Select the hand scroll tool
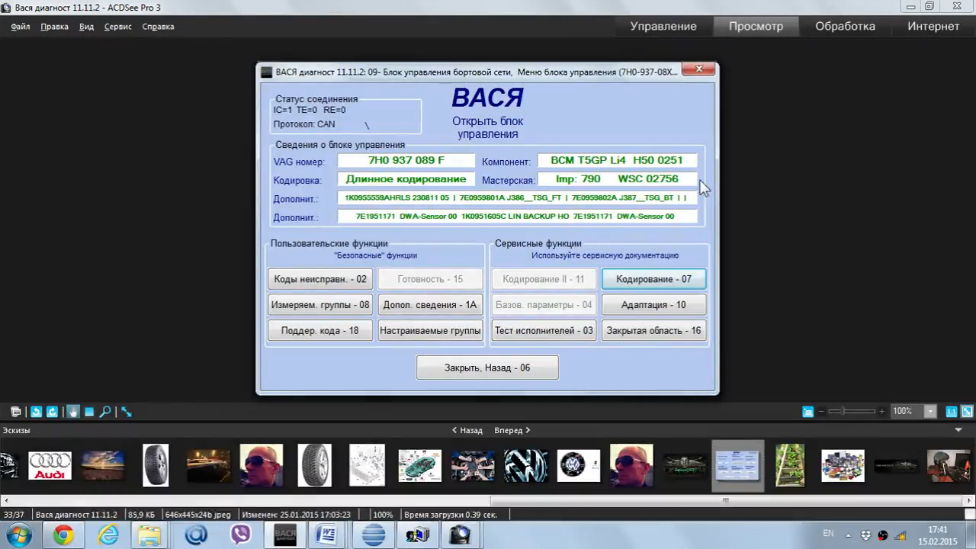This screenshot has height=549, width=976. 73,411
